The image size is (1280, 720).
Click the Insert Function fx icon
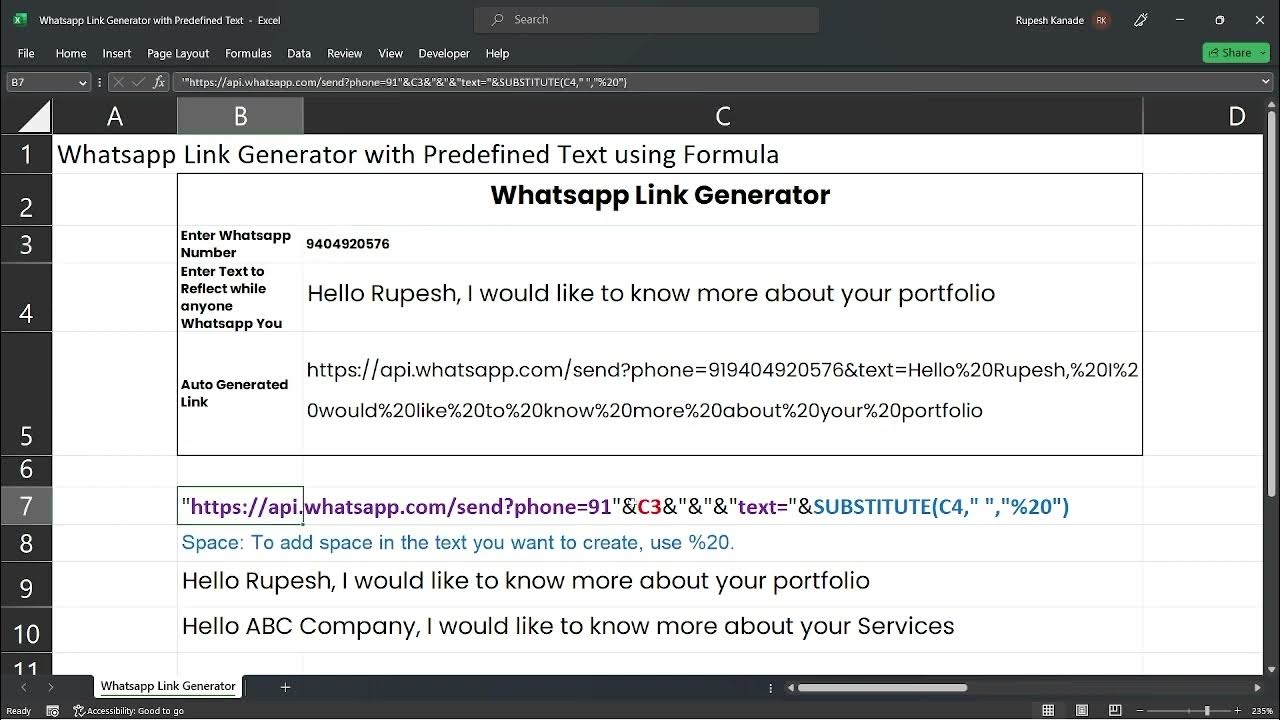159,82
